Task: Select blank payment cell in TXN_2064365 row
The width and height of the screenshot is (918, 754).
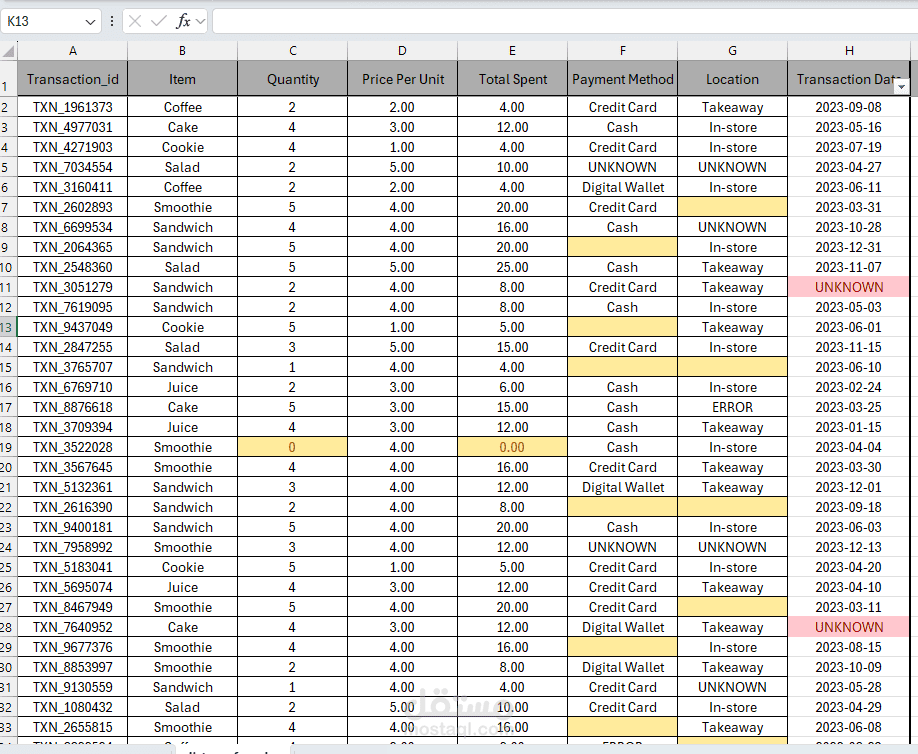Action: point(622,247)
